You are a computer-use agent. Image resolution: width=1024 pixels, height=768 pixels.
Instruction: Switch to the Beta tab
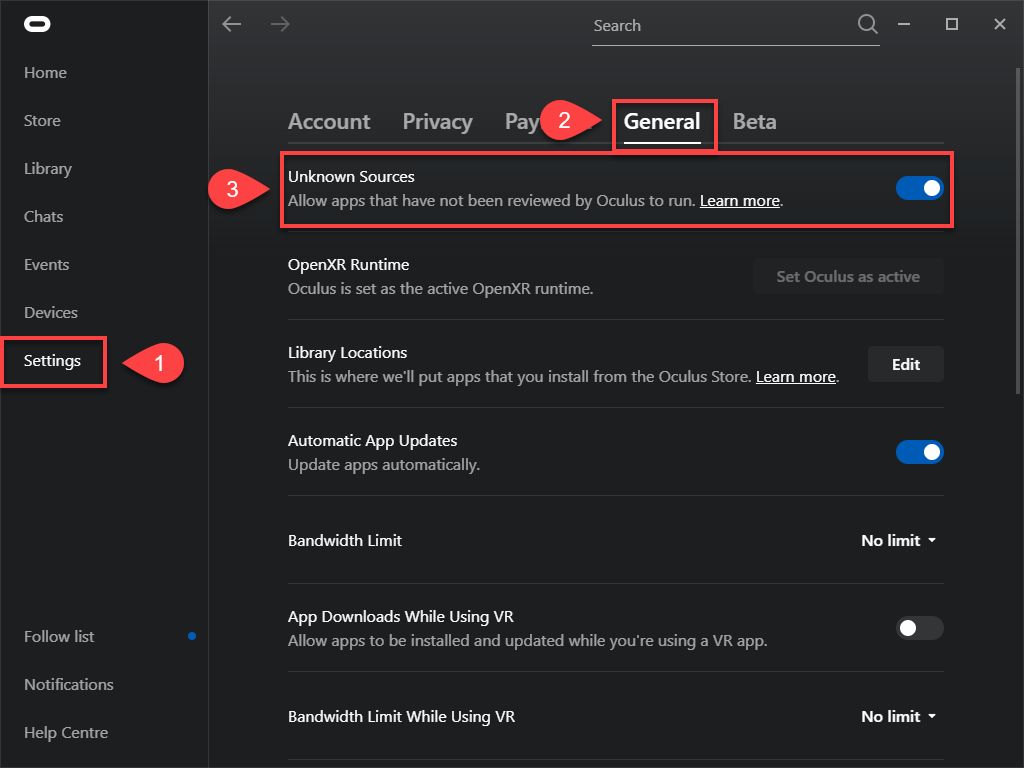point(754,122)
